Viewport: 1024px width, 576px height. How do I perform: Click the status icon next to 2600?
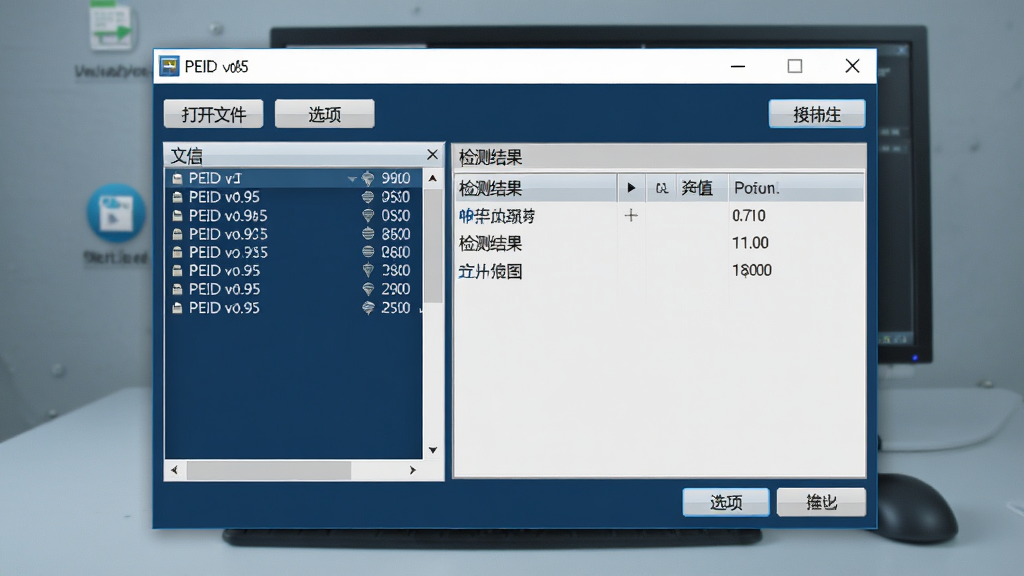tap(368, 252)
